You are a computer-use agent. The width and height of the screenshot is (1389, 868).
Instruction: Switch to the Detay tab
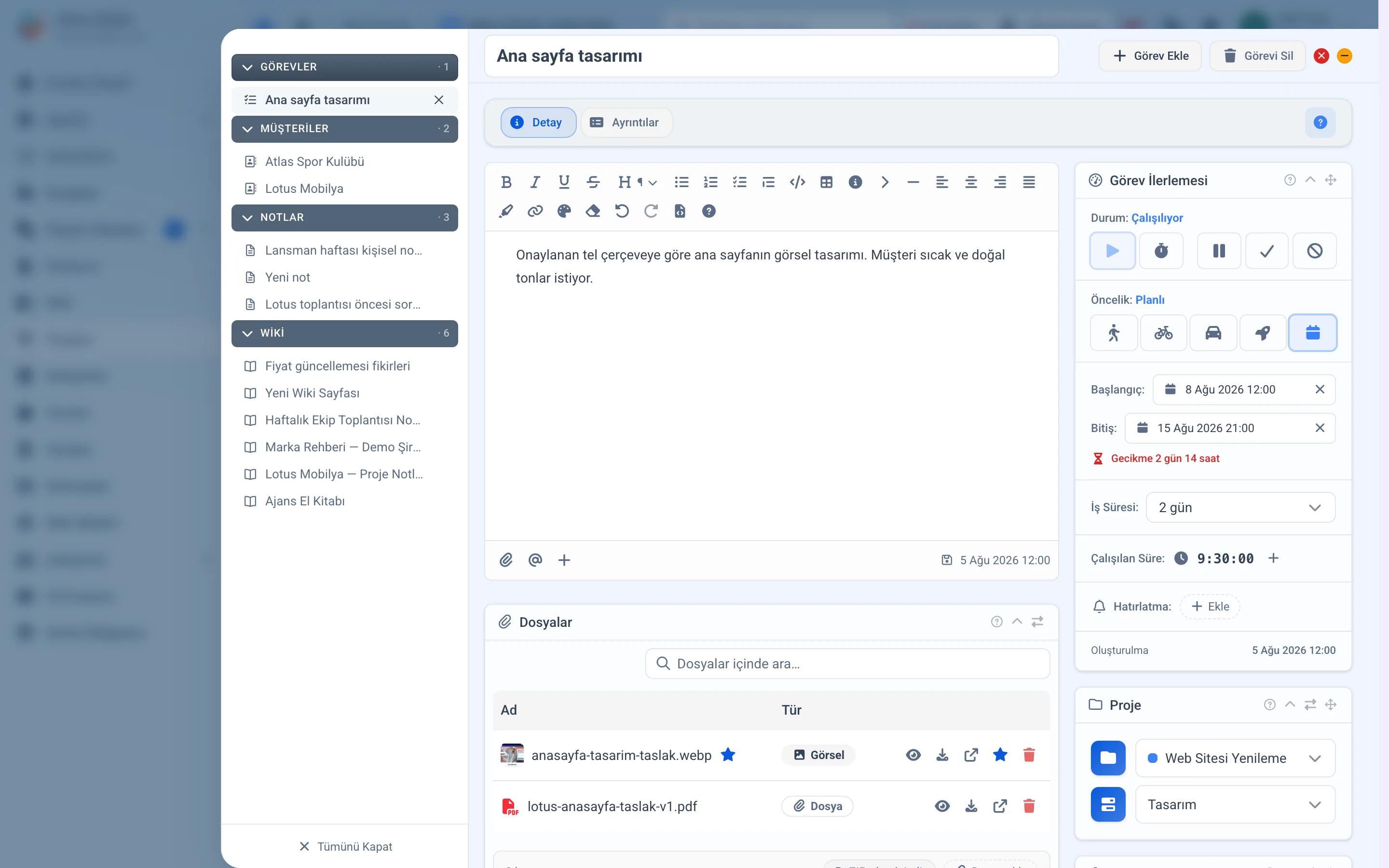(x=538, y=122)
